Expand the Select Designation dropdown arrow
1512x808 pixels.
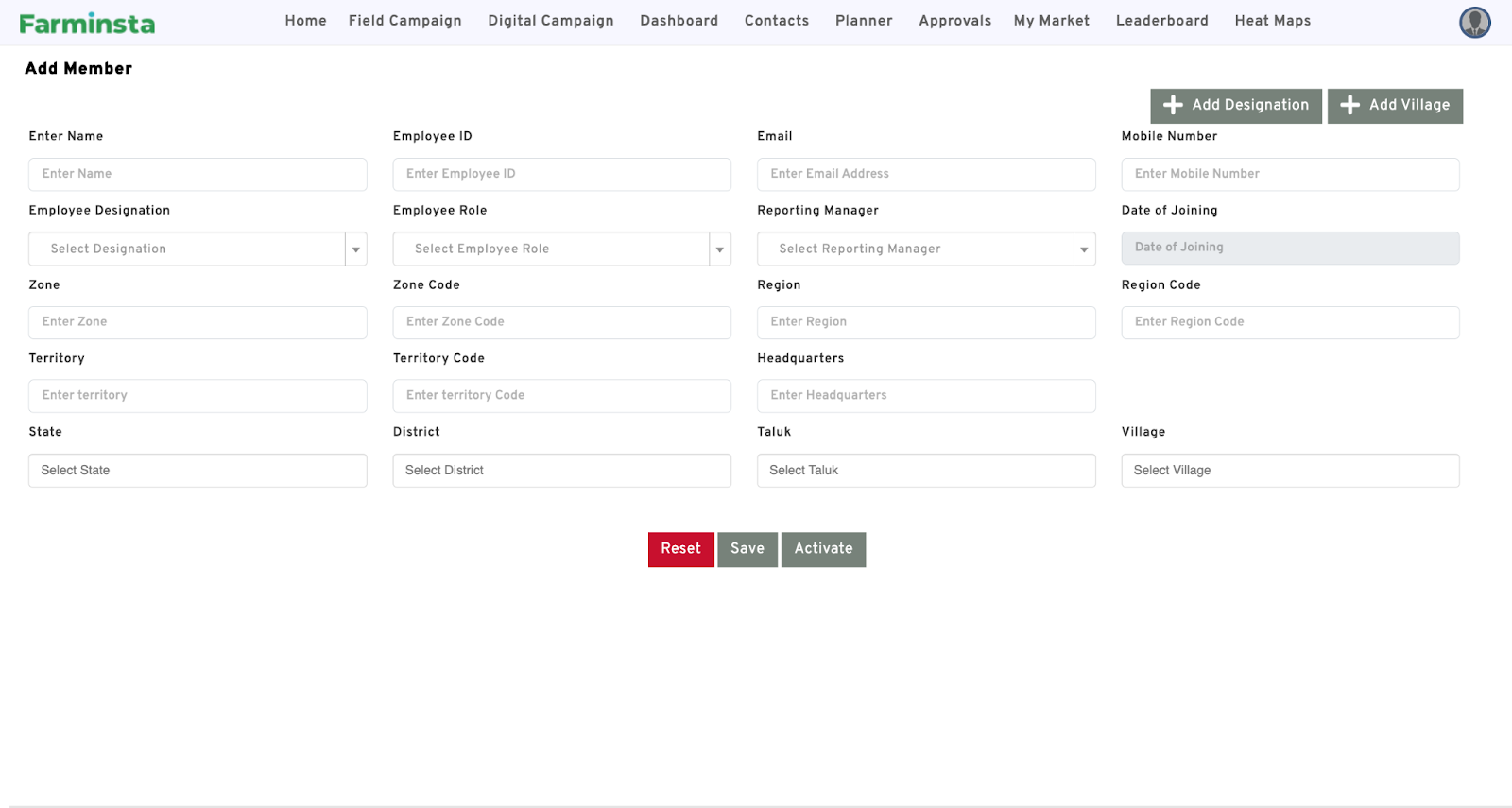[x=356, y=249]
